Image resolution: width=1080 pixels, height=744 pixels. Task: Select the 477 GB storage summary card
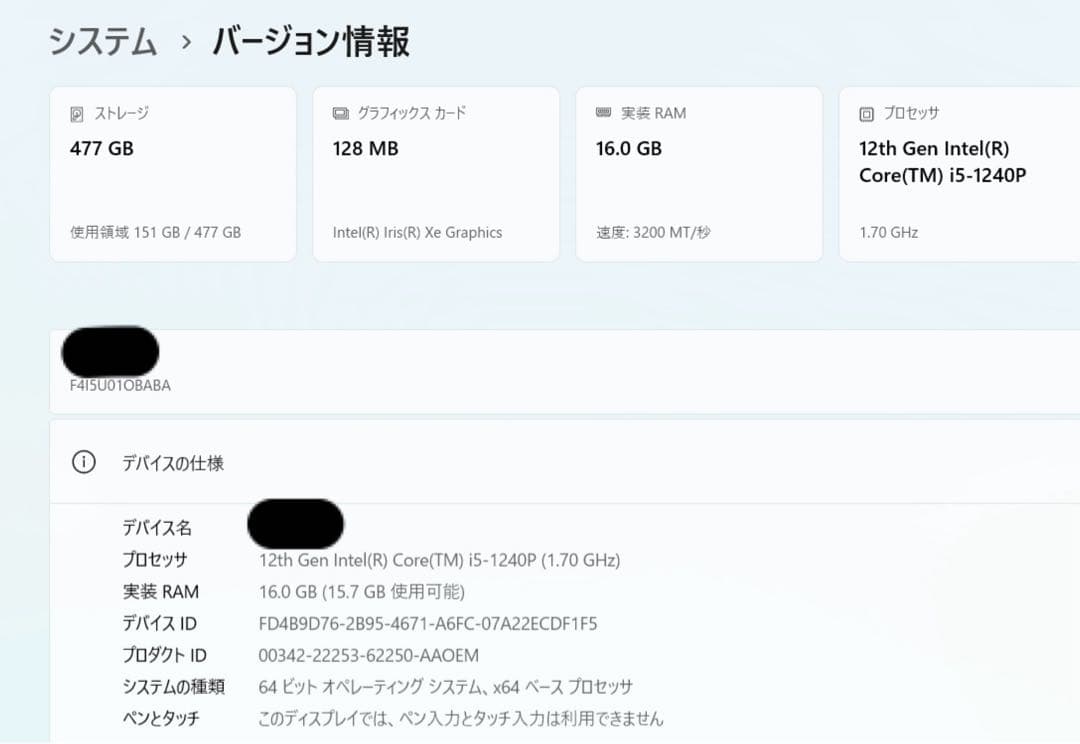point(172,174)
